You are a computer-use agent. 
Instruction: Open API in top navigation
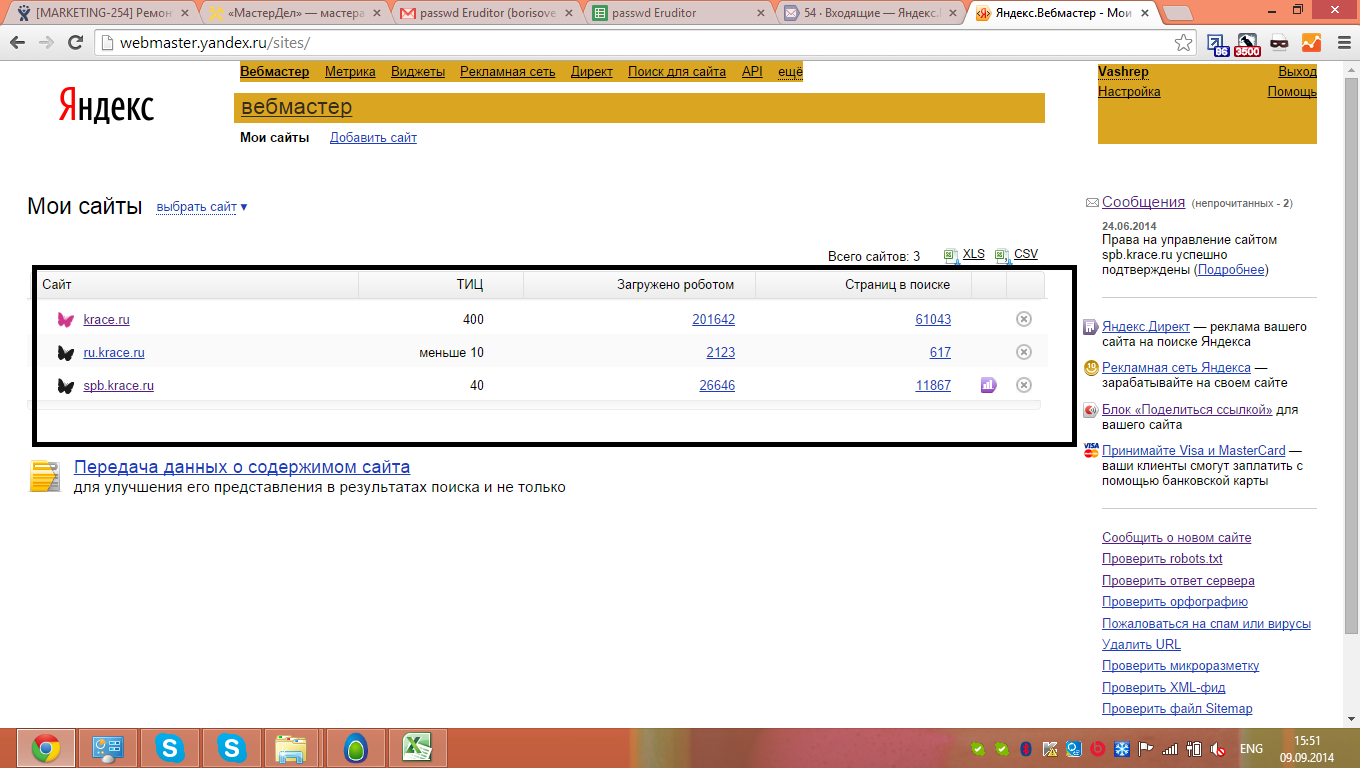point(752,72)
